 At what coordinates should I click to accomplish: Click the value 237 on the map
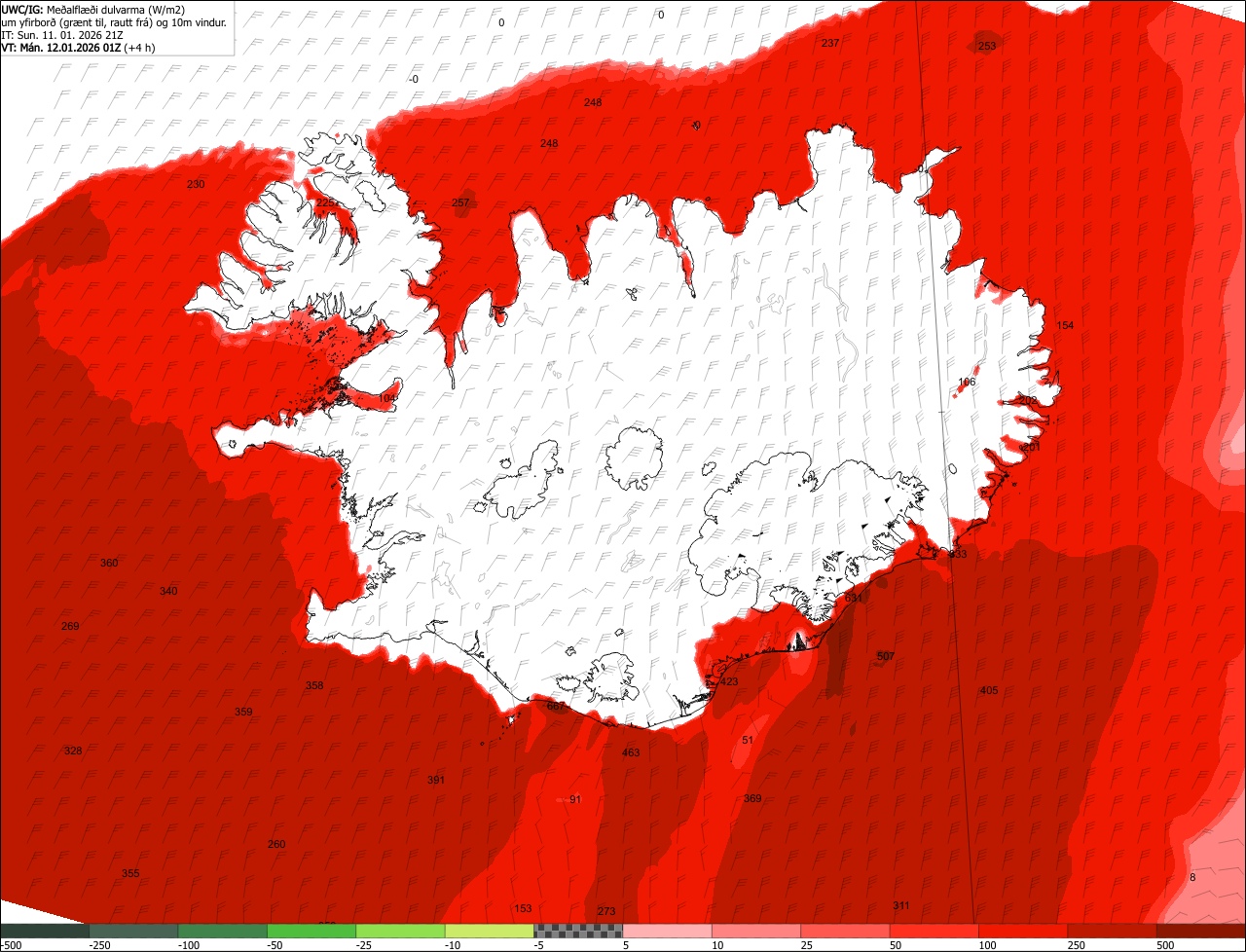830,44
